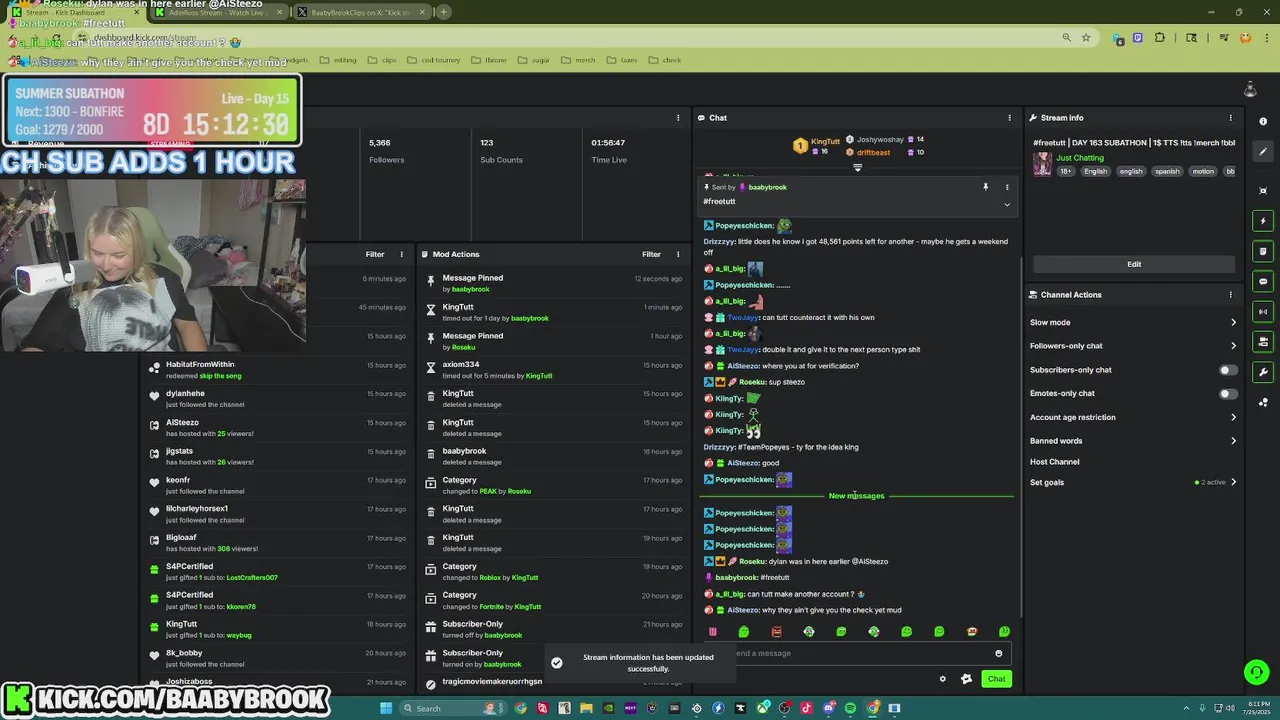This screenshot has height=720, width=1280.
Task: Open KingTutt profile in Mod Actions timeout entry
Action: click(458, 307)
